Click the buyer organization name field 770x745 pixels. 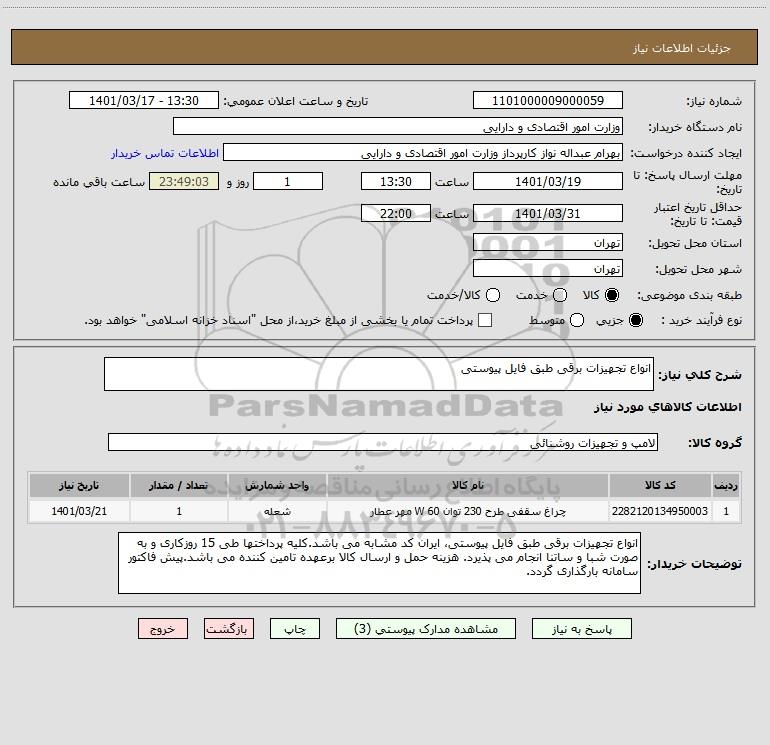398,126
